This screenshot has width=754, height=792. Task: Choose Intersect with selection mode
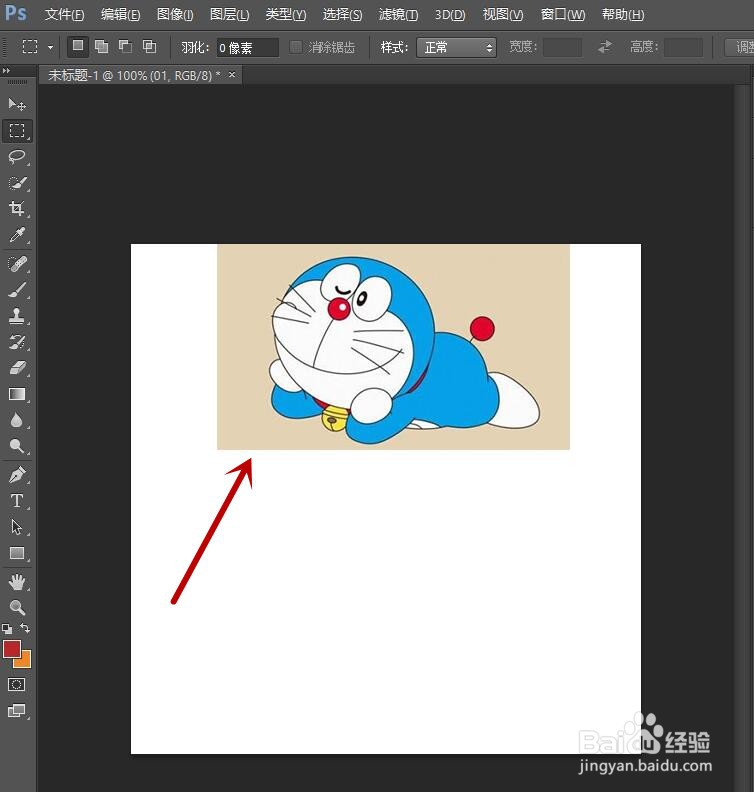[x=149, y=46]
